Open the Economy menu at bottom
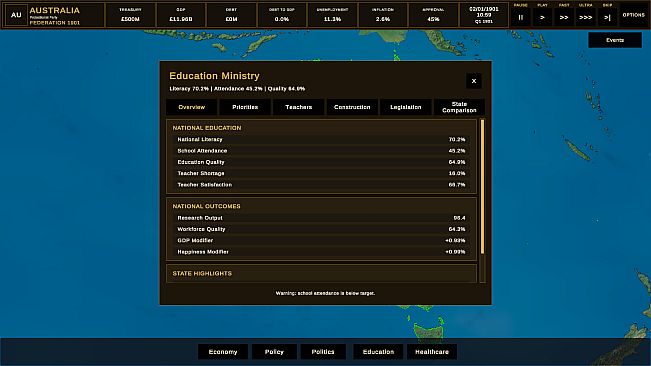Screen dimensions: 651x366 pos(223,352)
